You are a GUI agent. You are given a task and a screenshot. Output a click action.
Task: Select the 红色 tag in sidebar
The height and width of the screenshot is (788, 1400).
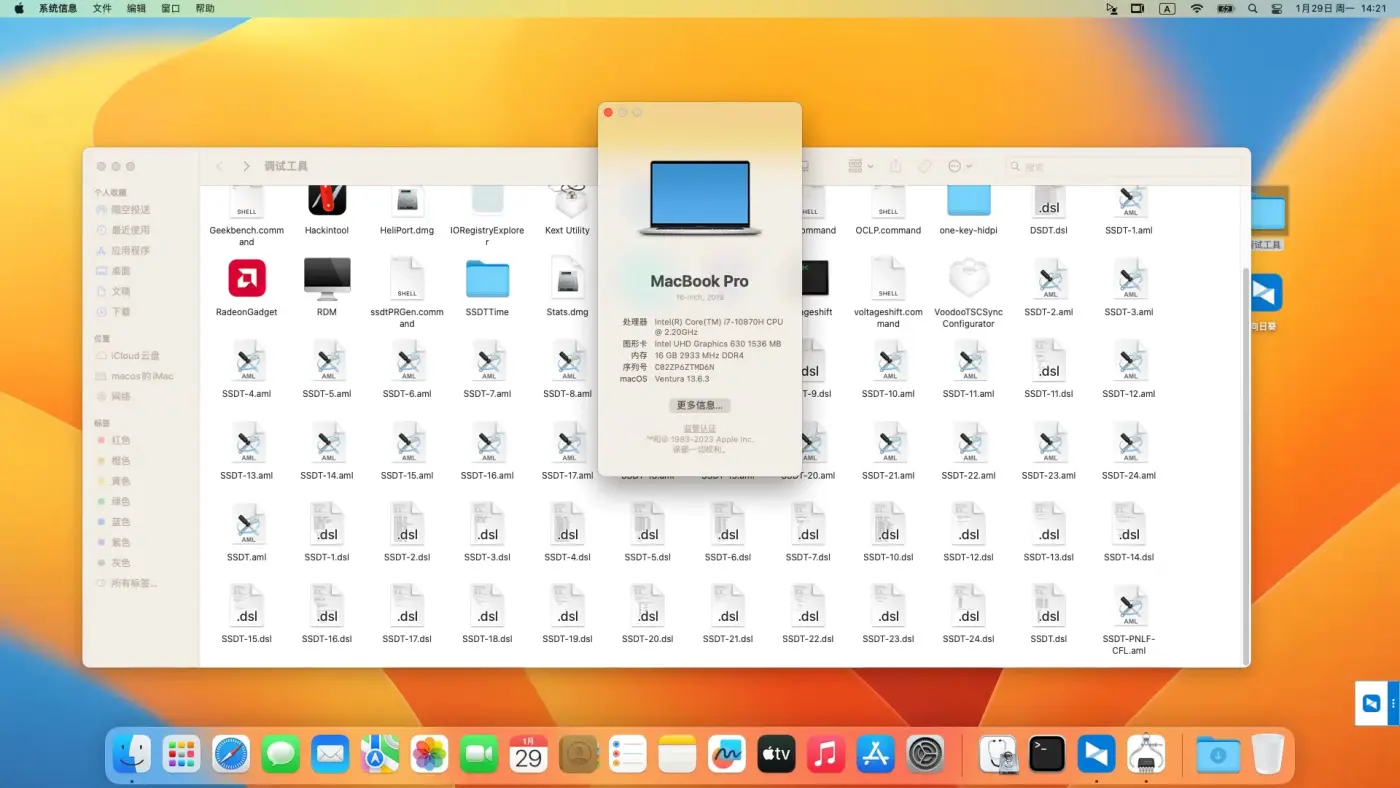120,440
